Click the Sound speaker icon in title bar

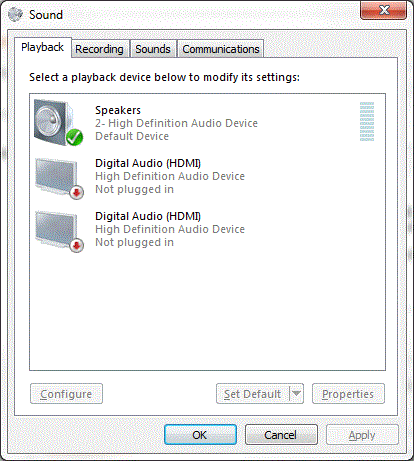15,14
